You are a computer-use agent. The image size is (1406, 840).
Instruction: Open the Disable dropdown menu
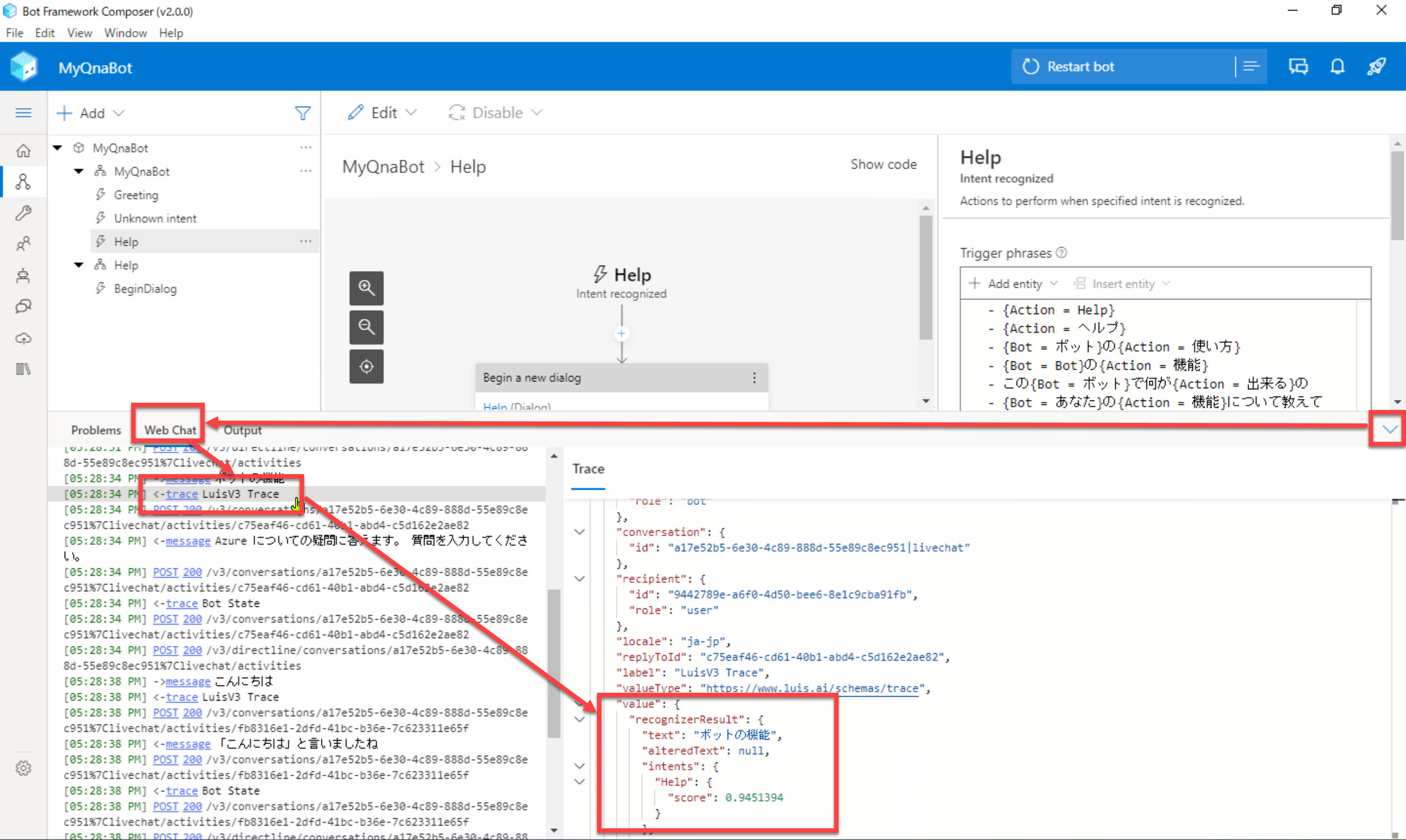tap(496, 113)
